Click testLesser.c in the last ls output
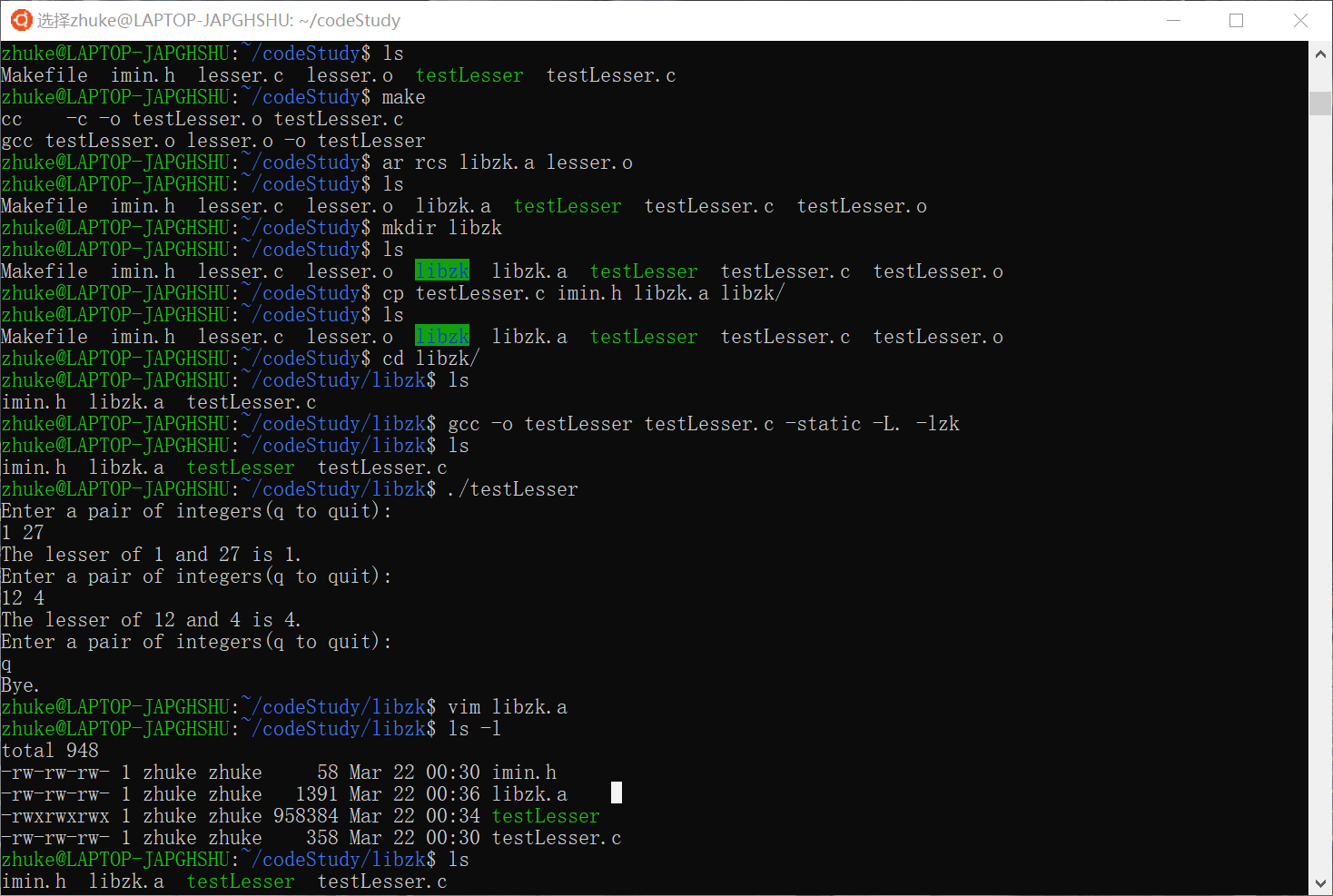Image resolution: width=1333 pixels, height=896 pixels. coord(382,881)
